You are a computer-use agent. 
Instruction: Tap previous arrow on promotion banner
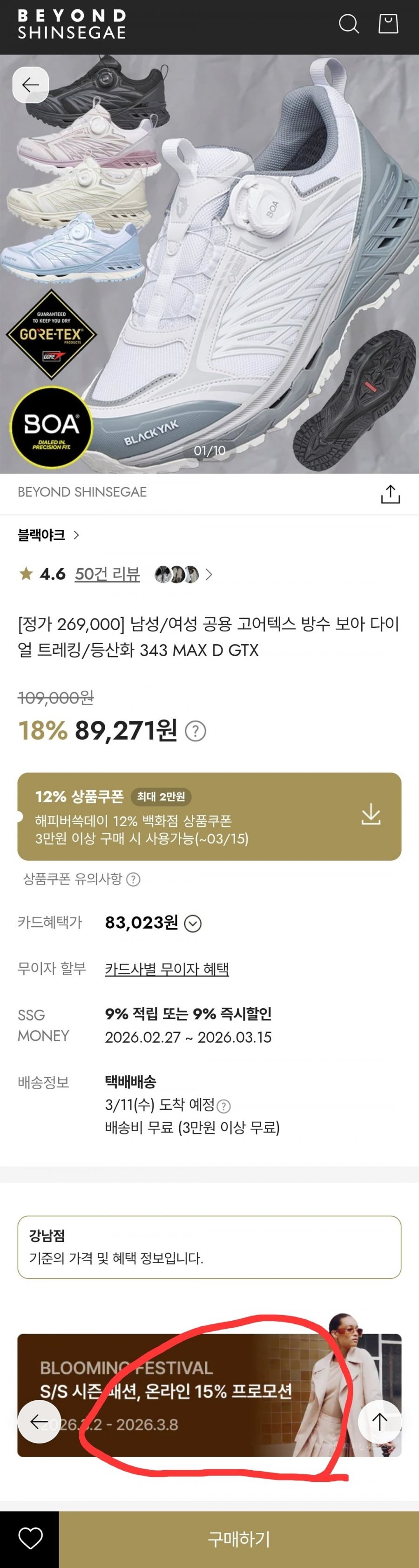pyautogui.click(x=39, y=1421)
